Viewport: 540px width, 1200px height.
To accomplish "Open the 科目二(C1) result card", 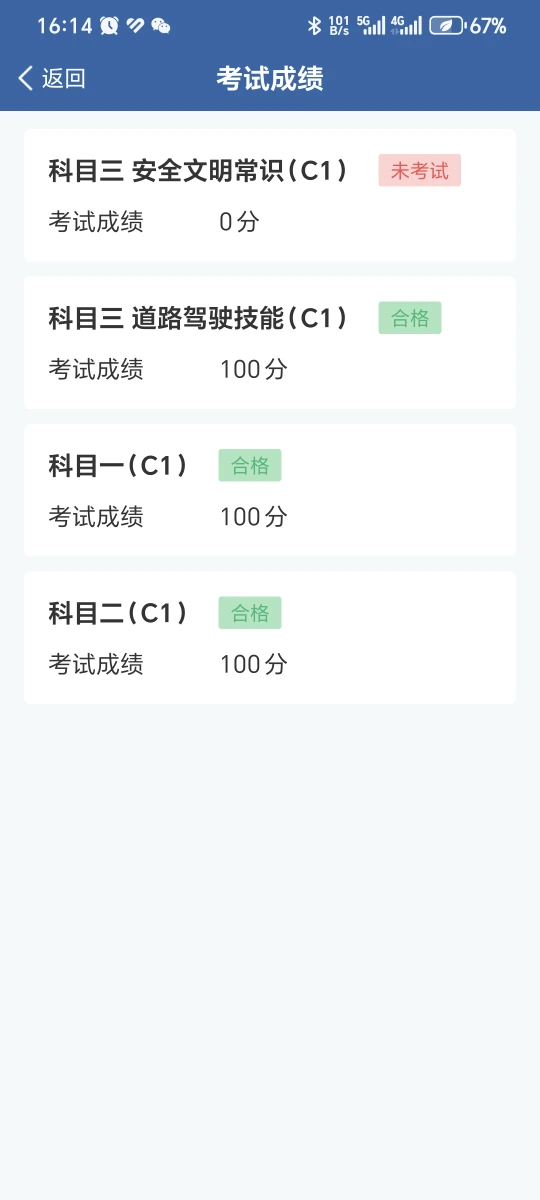I will coord(270,637).
